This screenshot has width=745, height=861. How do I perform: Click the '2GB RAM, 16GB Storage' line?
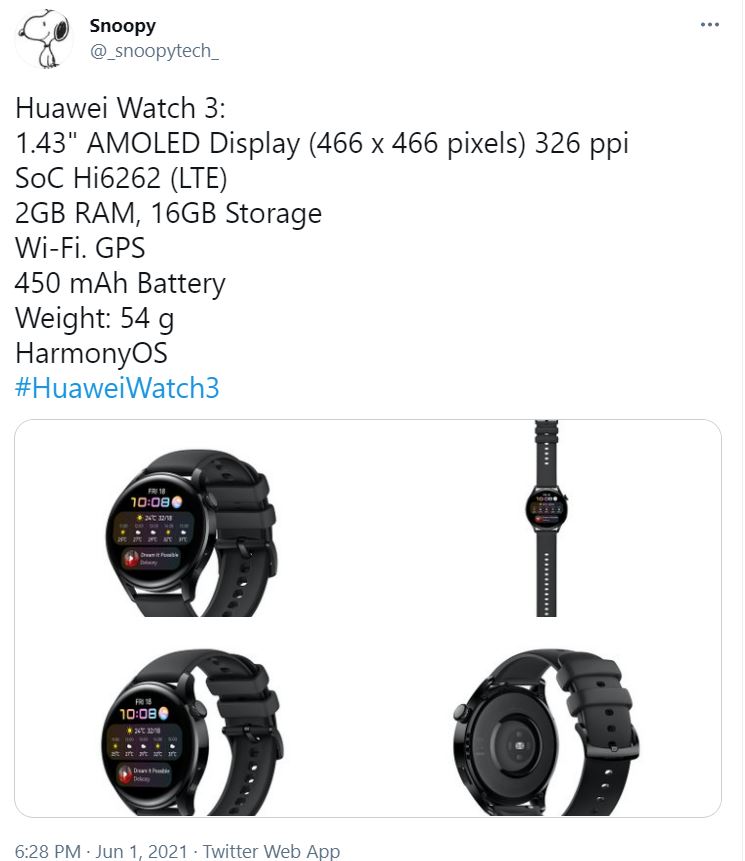(168, 213)
